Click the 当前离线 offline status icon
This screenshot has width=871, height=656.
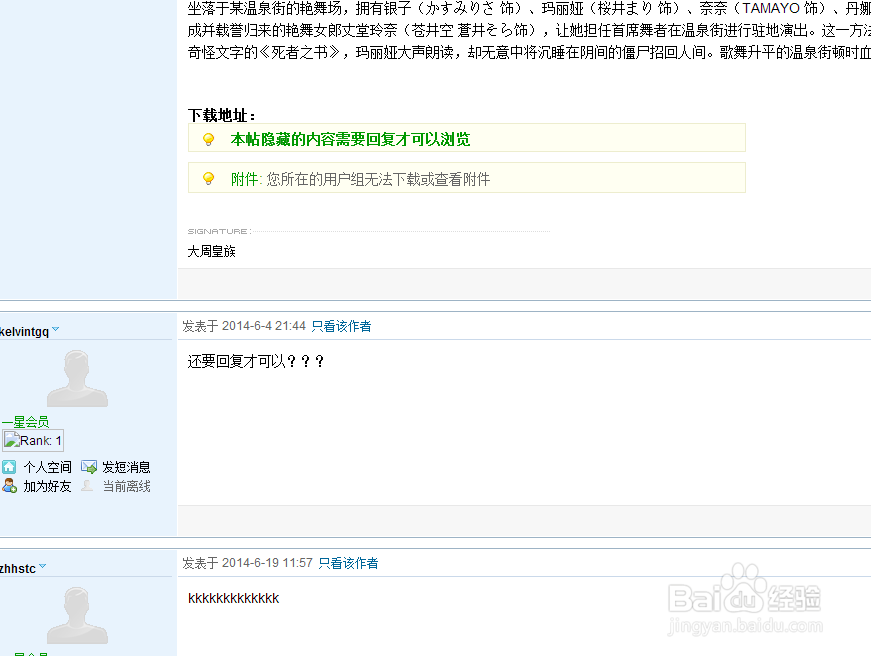[x=89, y=486]
